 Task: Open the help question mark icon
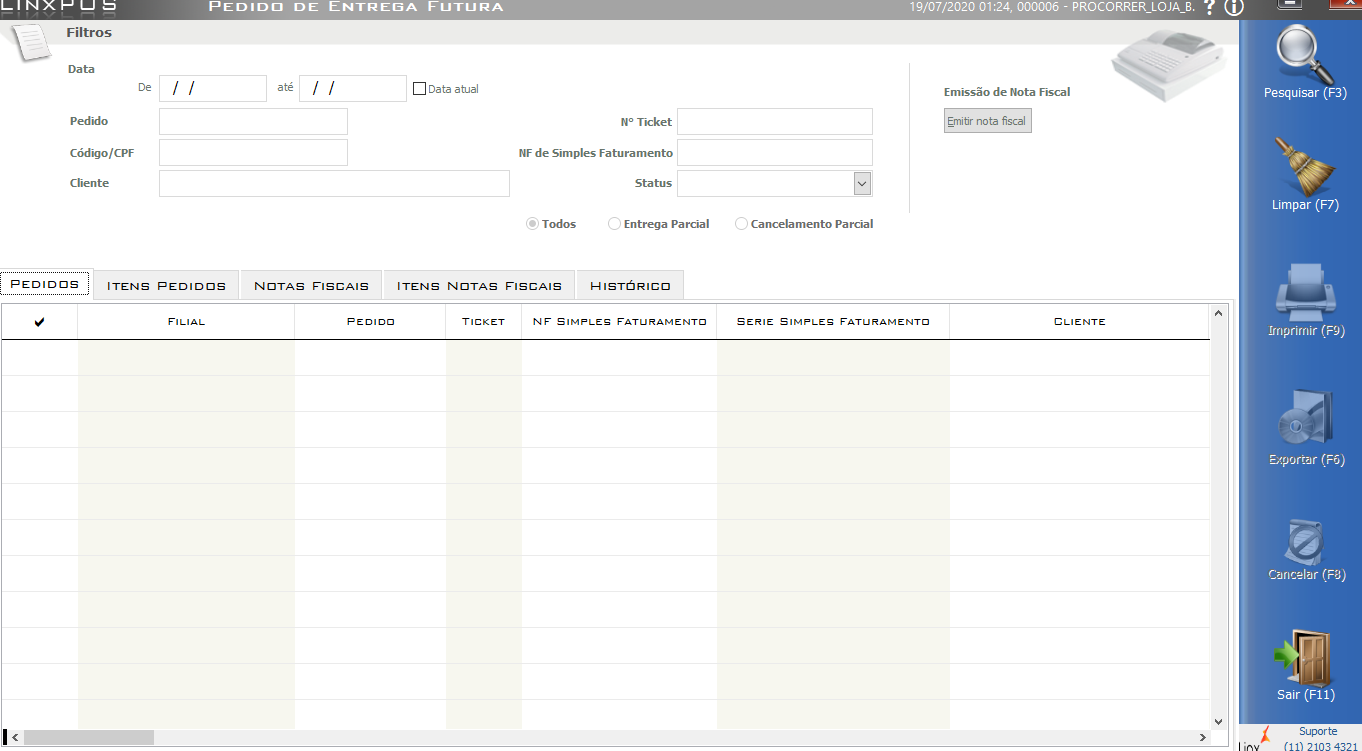[1209, 8]
